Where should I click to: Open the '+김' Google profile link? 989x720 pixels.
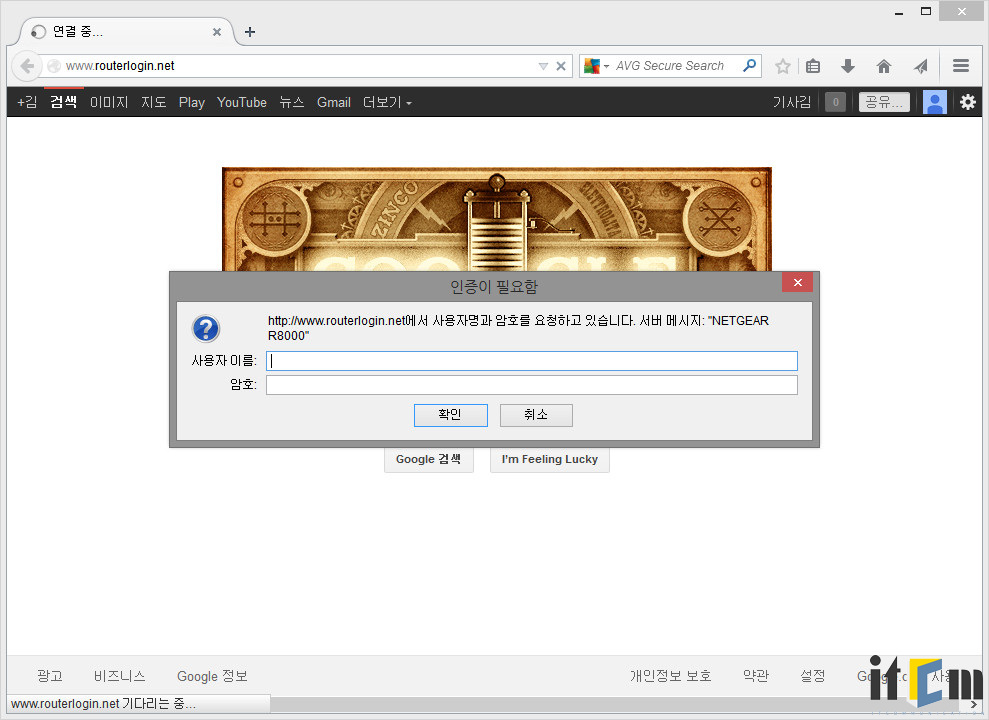(26, 102)
